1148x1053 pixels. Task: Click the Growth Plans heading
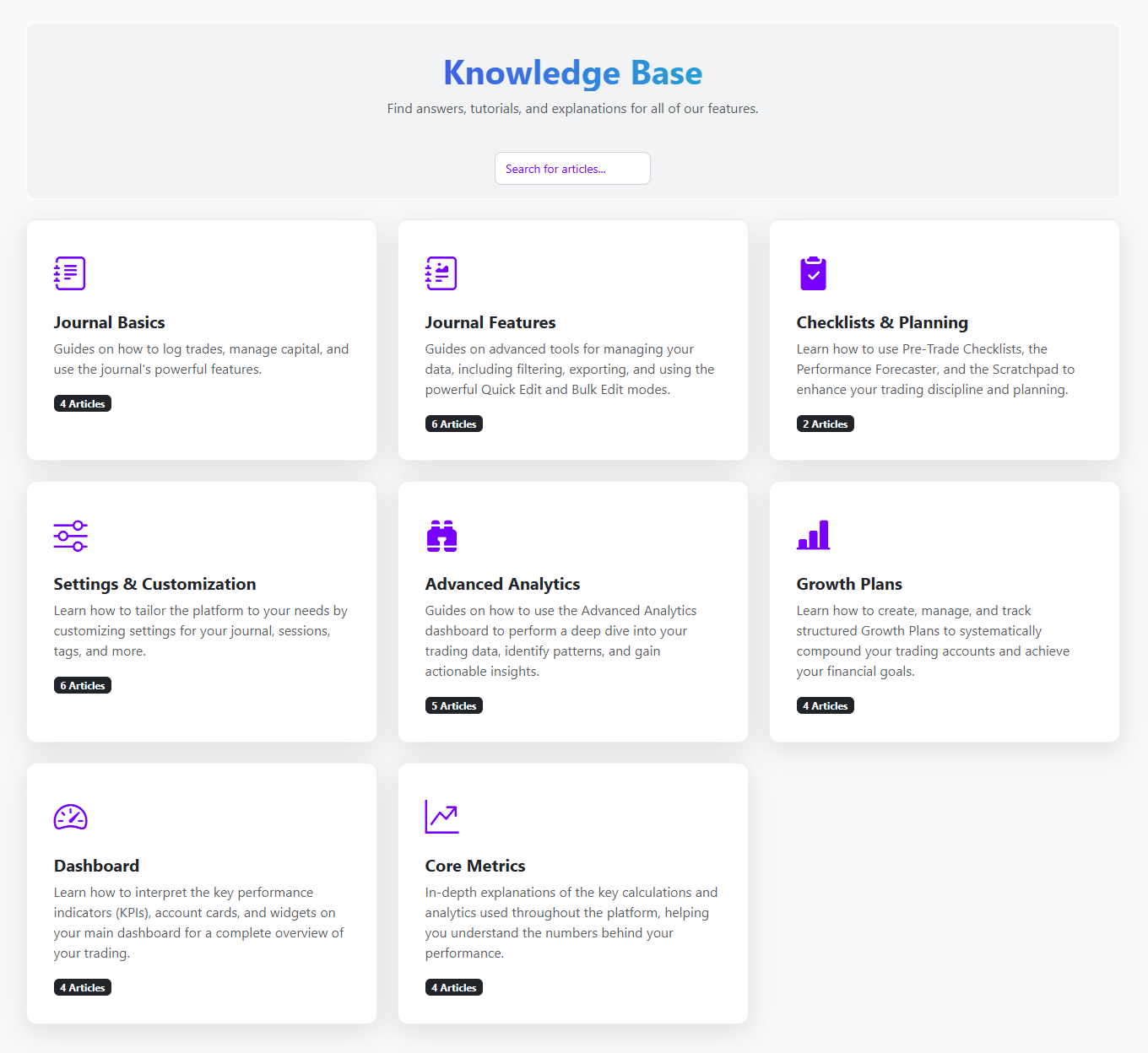coord(848,584)
